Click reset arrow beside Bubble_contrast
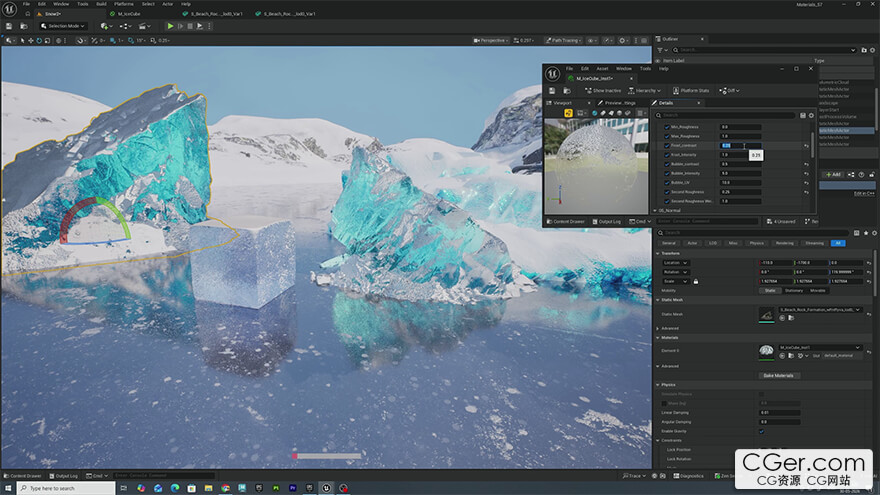Viewport: 880px width, 495px height. tap(806, 164)
